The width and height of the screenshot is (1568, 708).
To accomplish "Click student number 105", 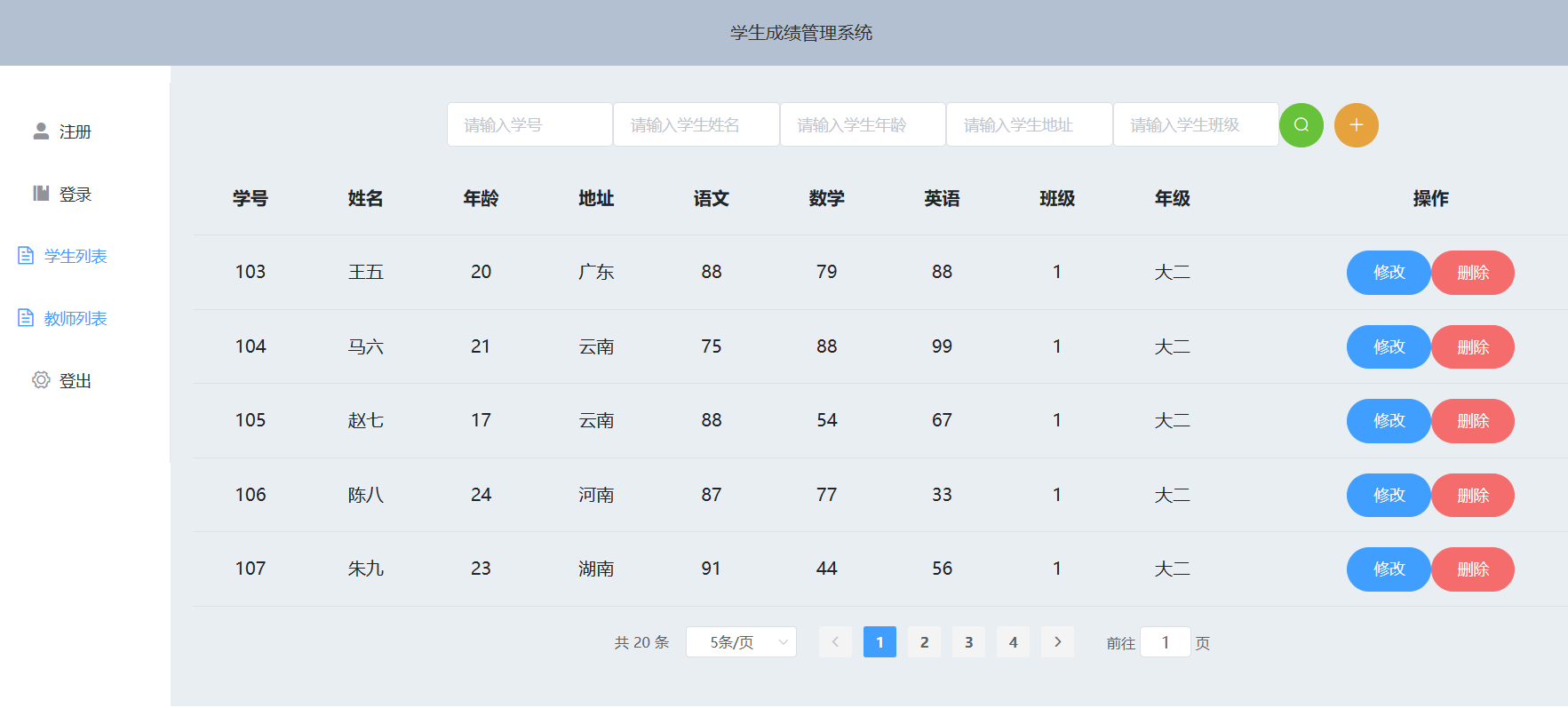I will pyautogui.click(x=251, y=420).
